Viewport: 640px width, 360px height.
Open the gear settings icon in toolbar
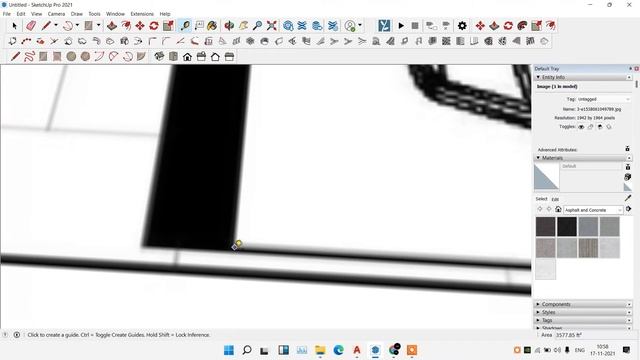462,26
